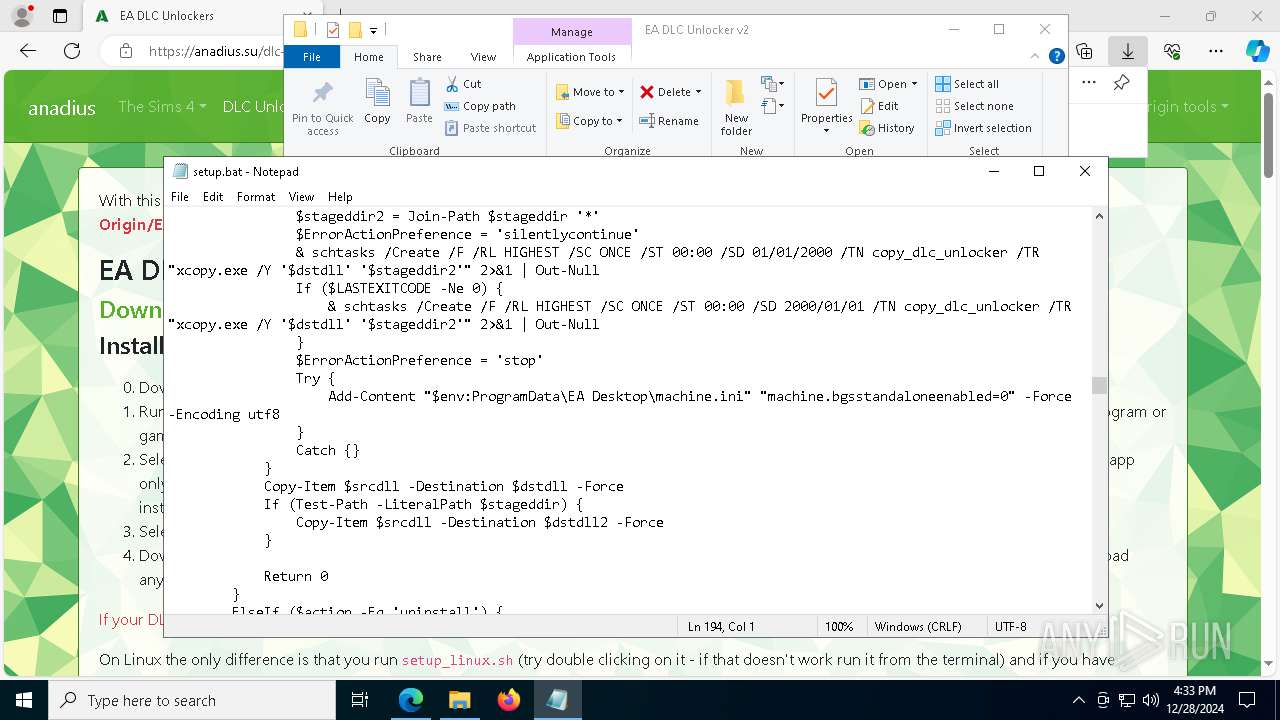This screenshot has width=1280, height=720.
Task: Pin the Edge downloads panel
Action: pos(1122,83)
